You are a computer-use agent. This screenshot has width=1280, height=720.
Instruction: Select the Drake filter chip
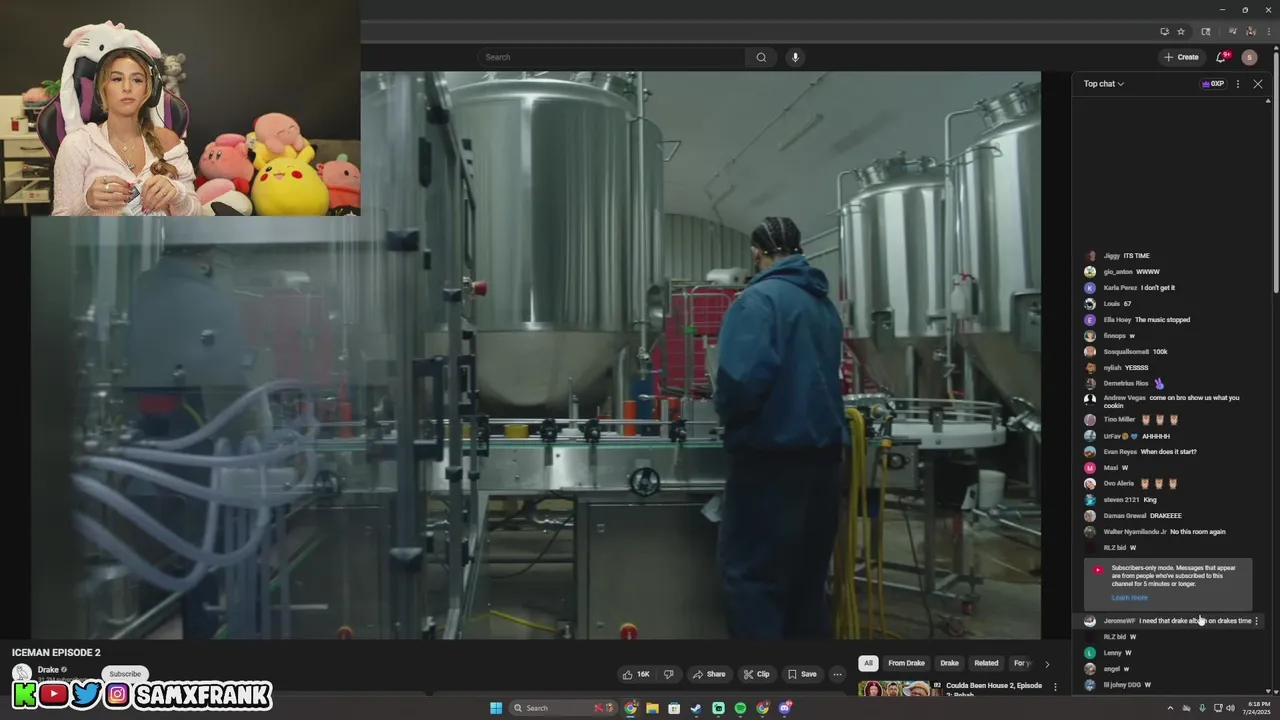tap(949, 663)
